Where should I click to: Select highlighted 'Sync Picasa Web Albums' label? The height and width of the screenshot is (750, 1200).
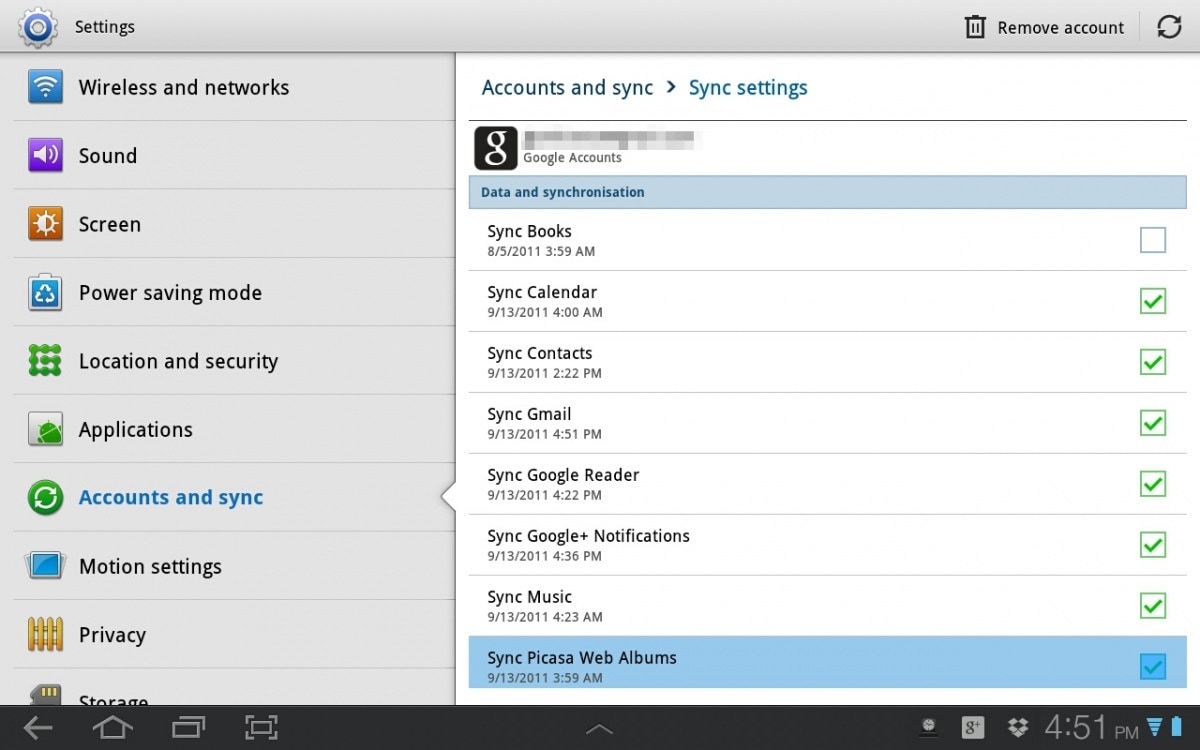pos(582,658)
